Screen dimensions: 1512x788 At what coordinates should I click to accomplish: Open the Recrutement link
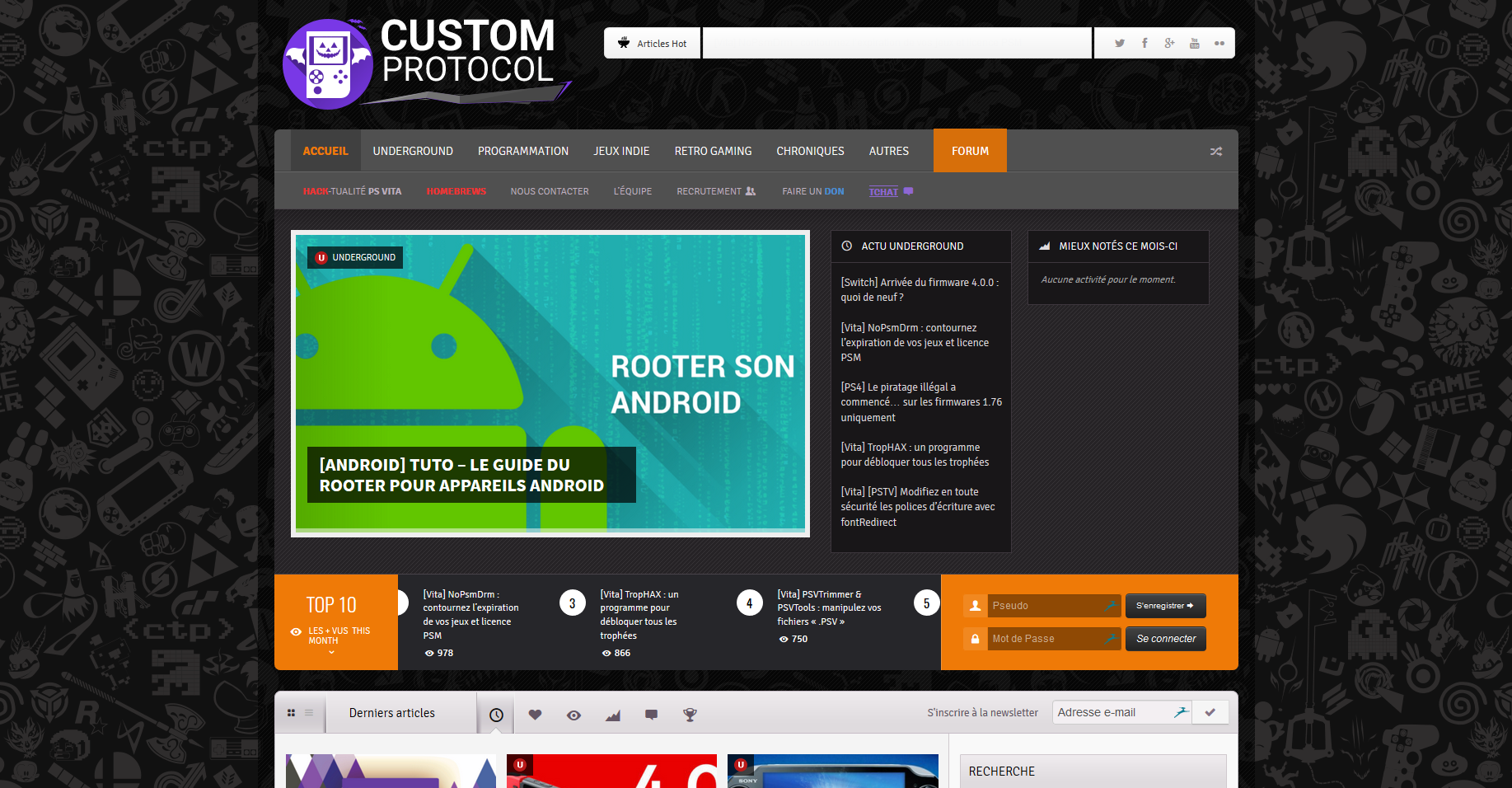[x=716, y=191]
